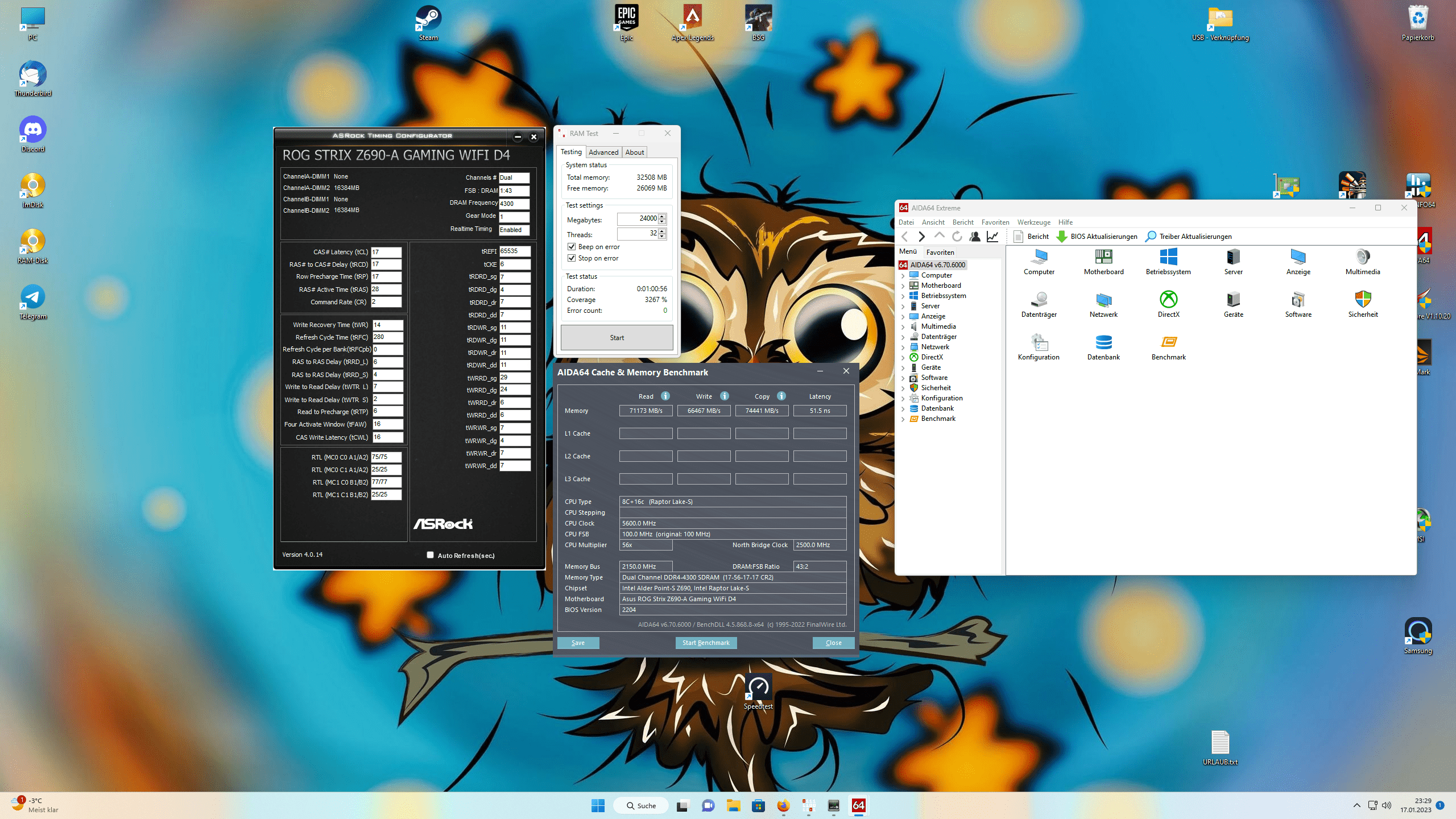Open the Betriebssystem icon in AIDA64 main pane
Screen dimensions: 1456x819
[1168, 262]
